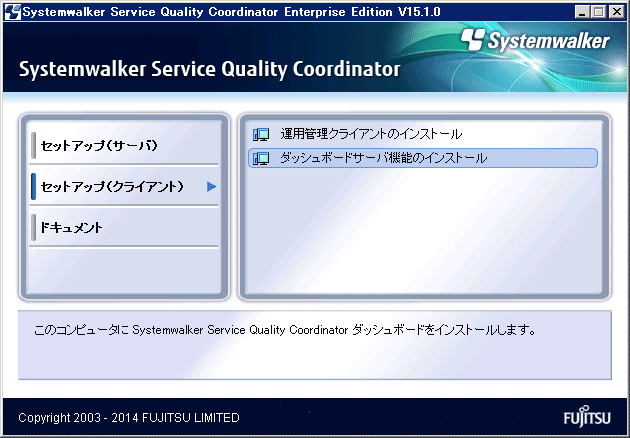630x438 pixels.
Task: Click the computer icon beside 運用管理クライアントのインストール
Action: 261,134
